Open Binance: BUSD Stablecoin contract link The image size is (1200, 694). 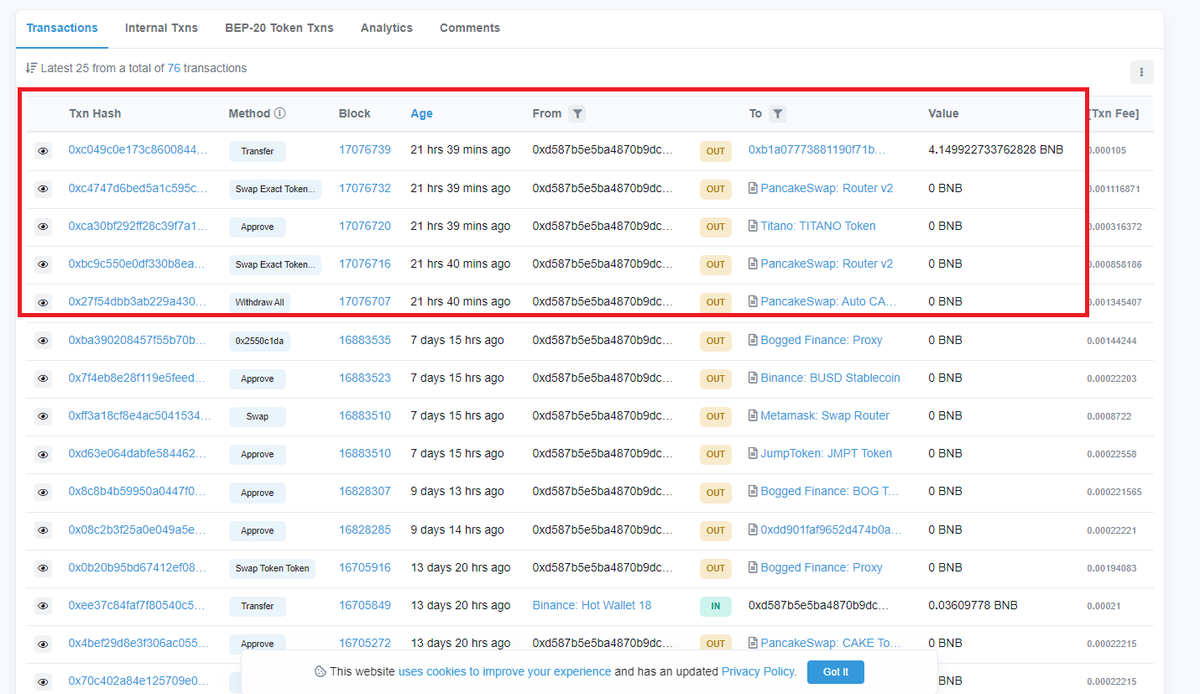click(830, 378)
